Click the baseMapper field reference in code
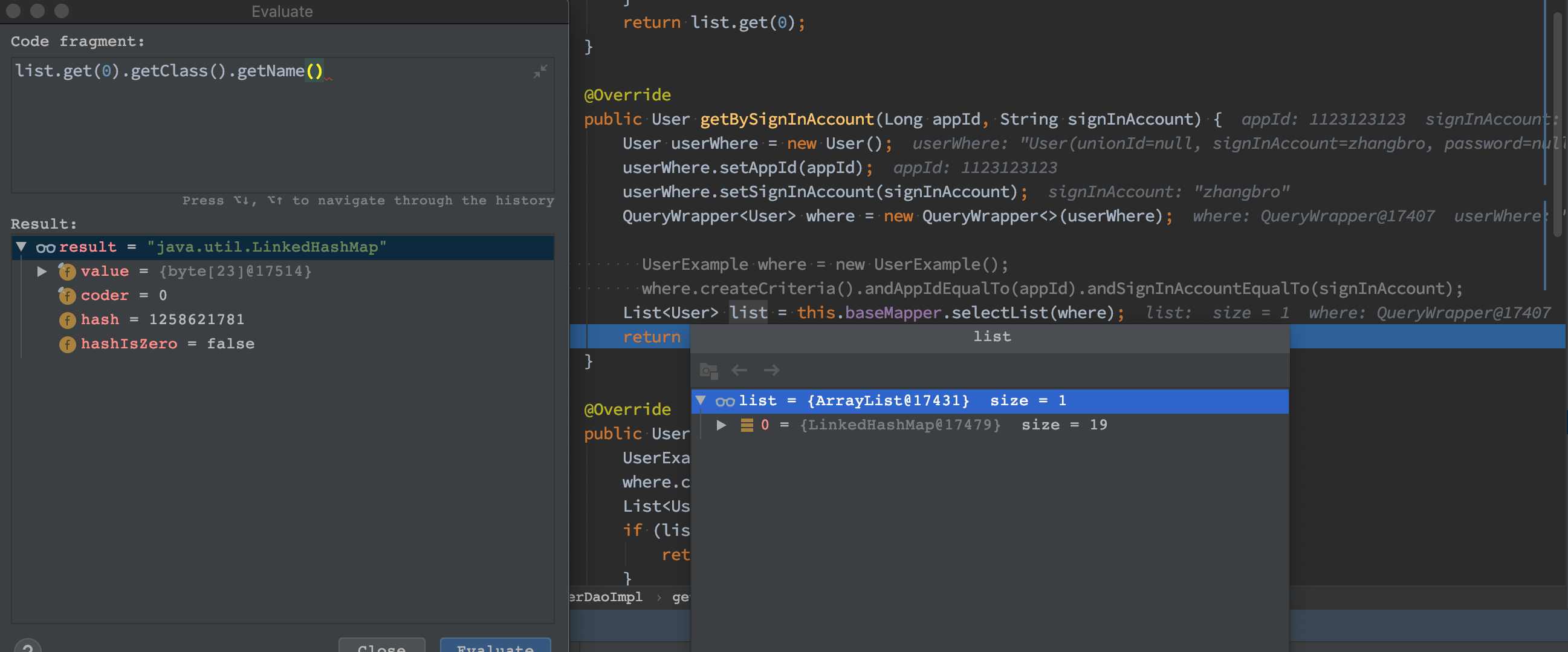This screenshot has width=1568, height=652. click(x=893, y=313)
